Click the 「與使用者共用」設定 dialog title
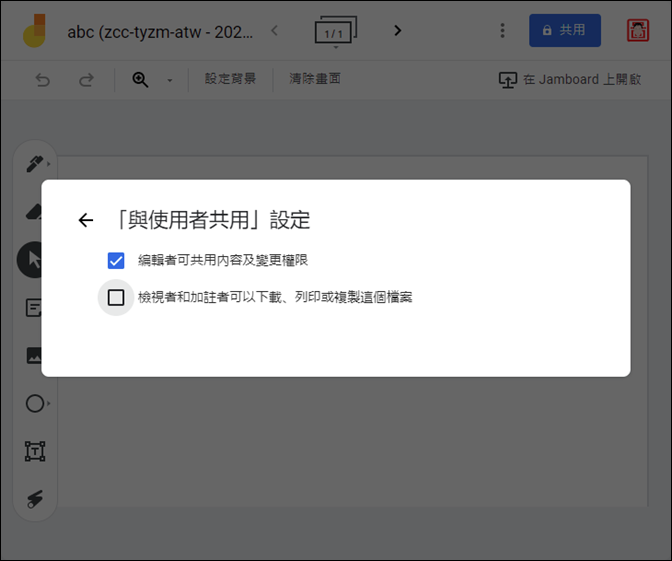 click(212, 220)
